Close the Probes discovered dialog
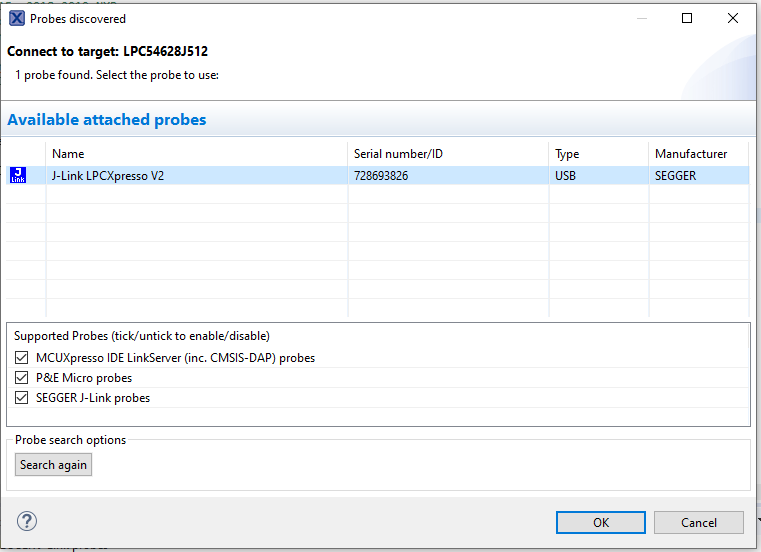 733,18
